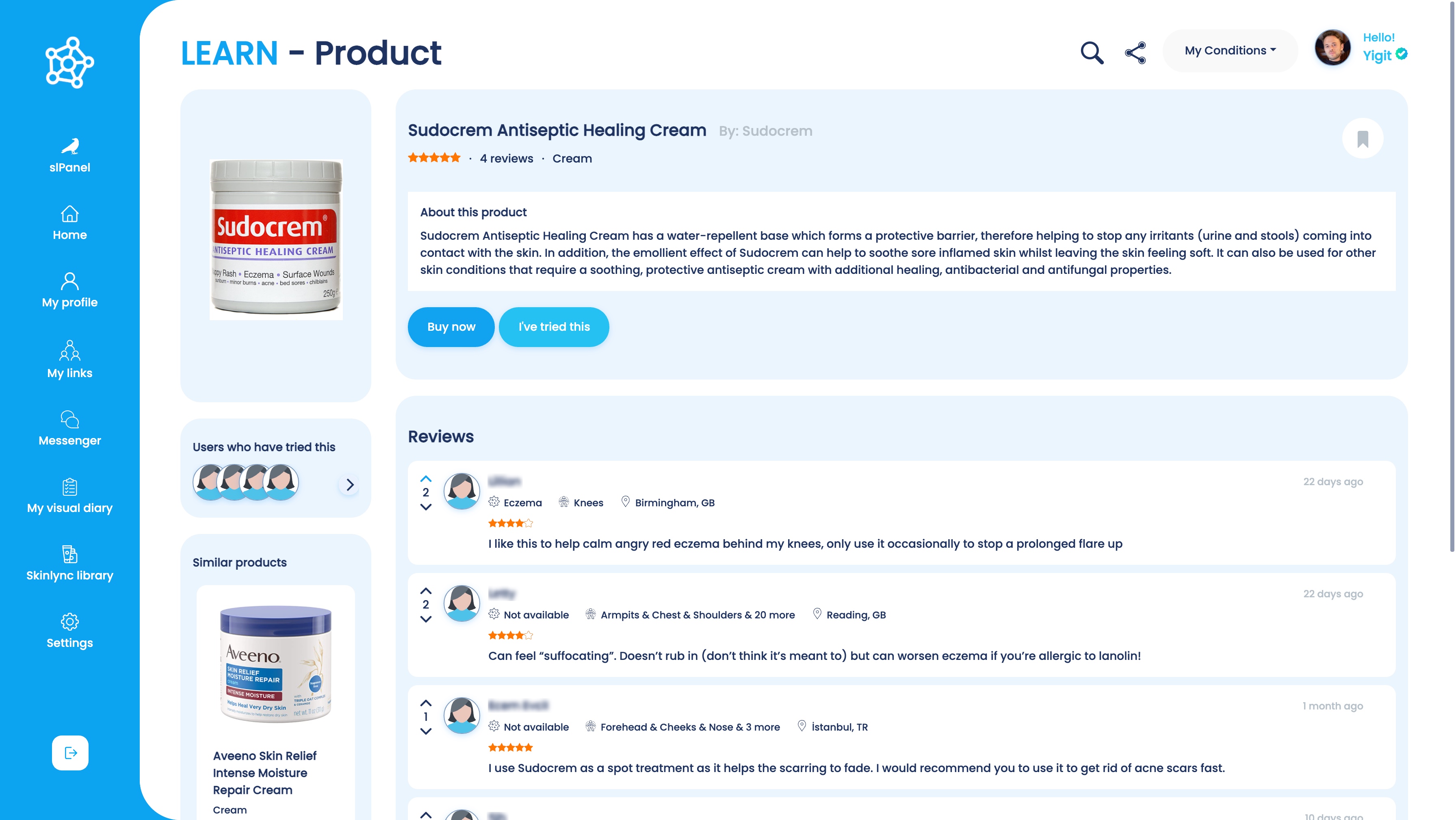Viewport: 1456px width, 820px height.
Task: Click Birmingham reviewer's avatar
Action: click(x=461, y=491)
